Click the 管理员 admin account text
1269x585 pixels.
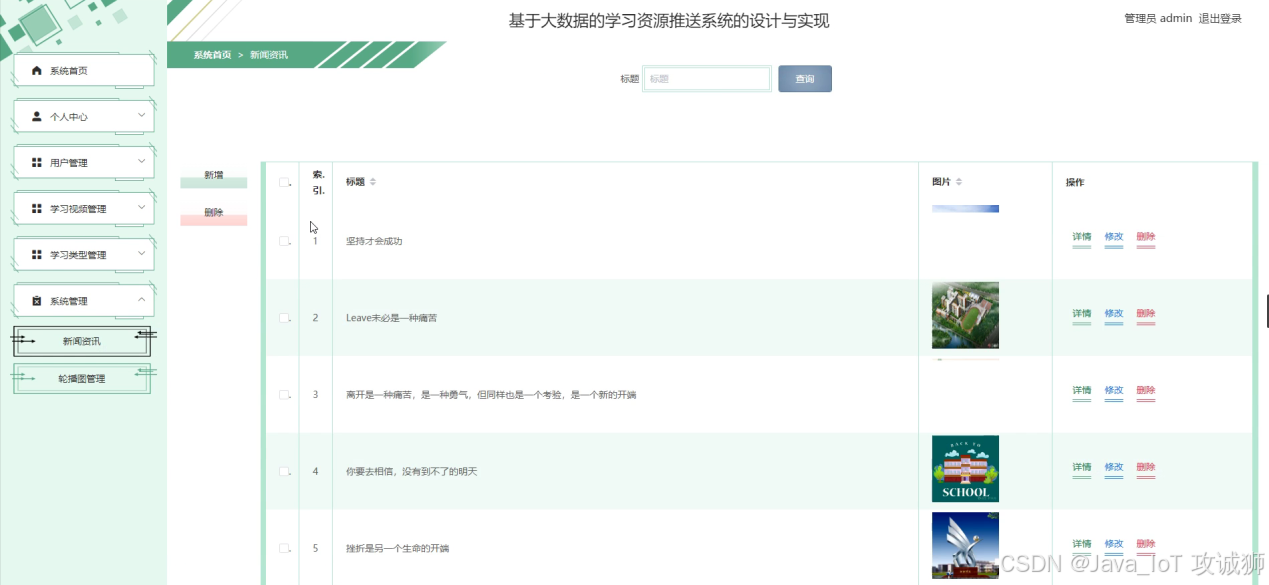tap(1158, 19)
